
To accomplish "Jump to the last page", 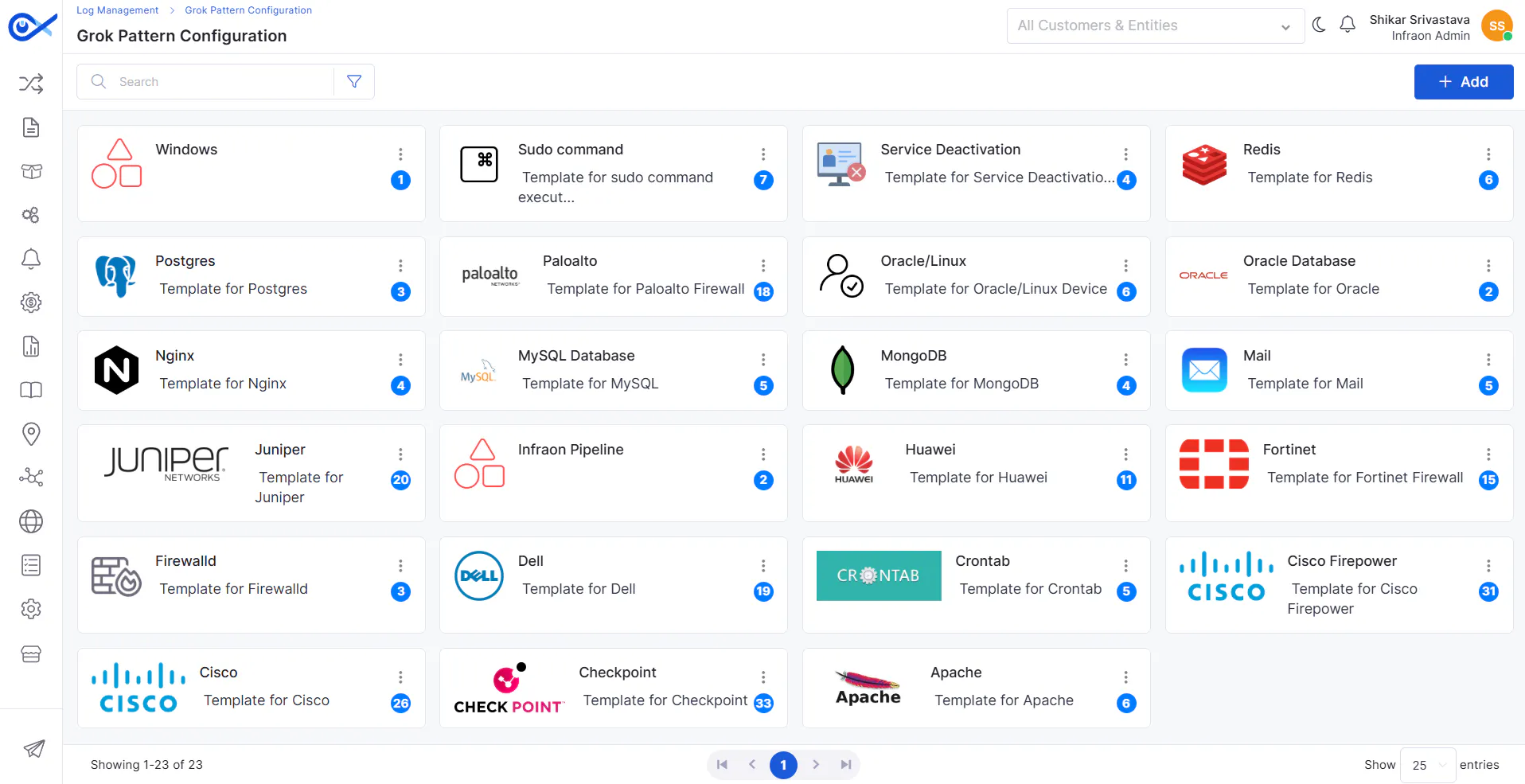I will [845, 765].
